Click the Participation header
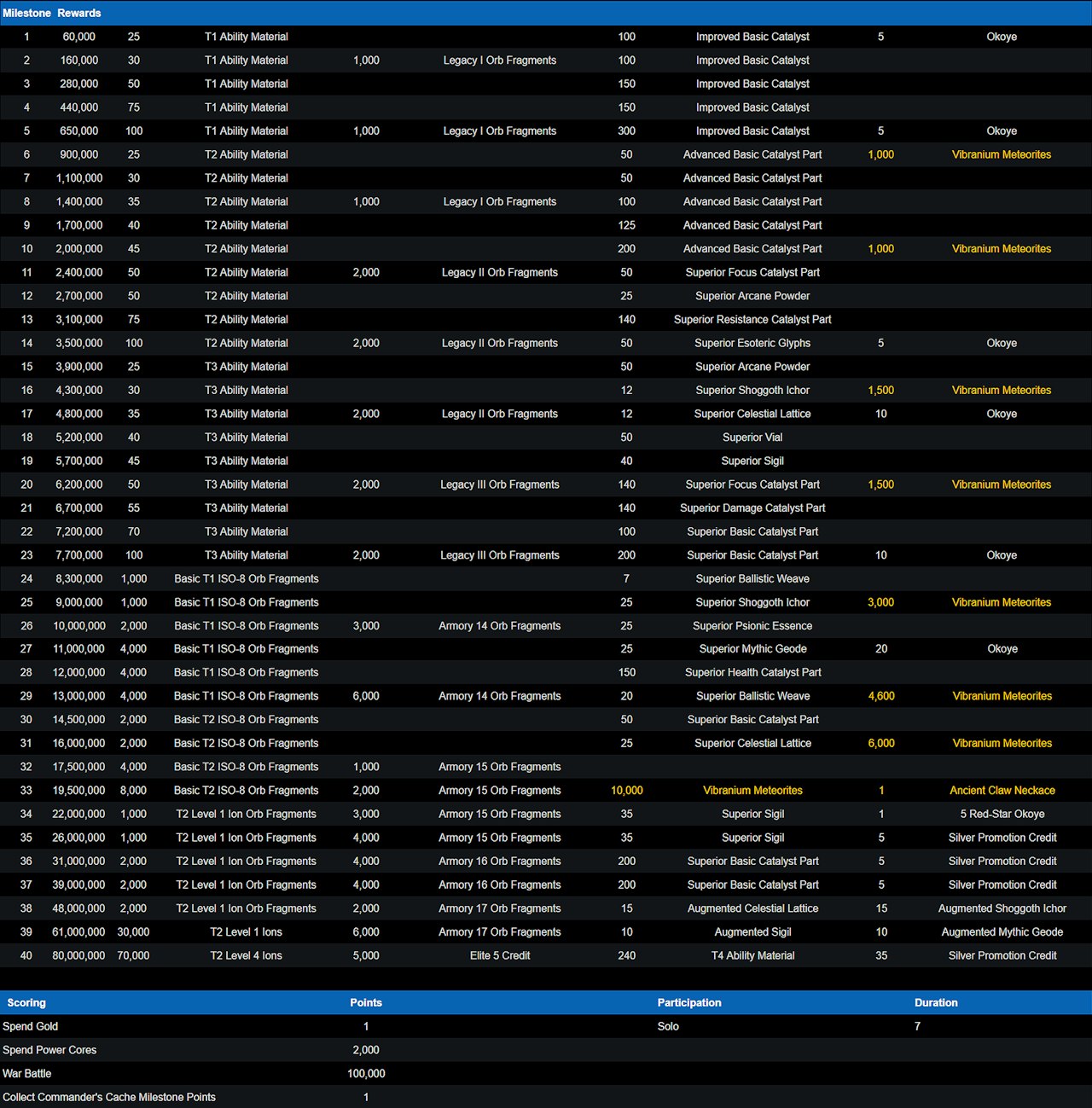The height and width of the screenshot is (1108, 1092). [x=689, y=1003]
